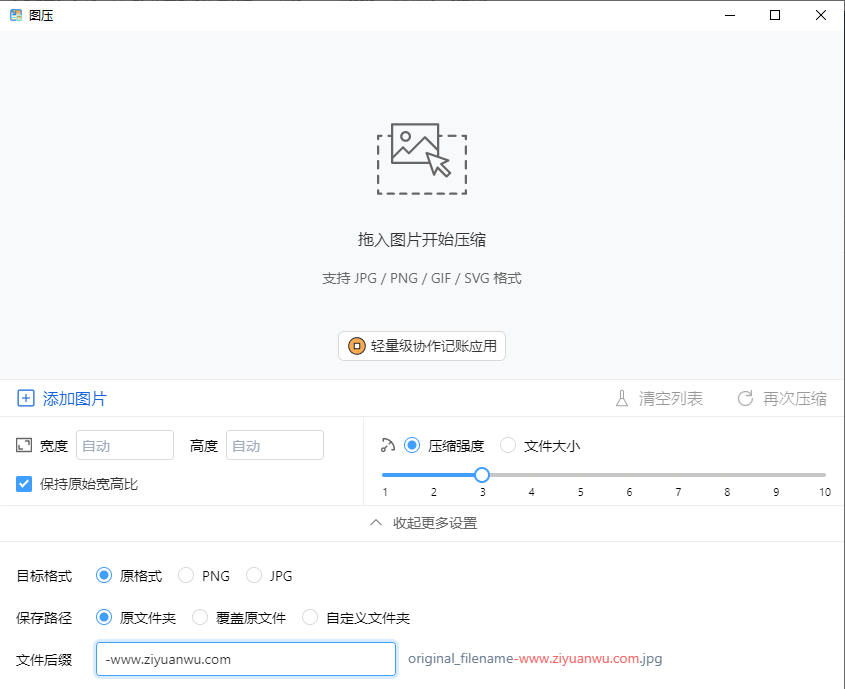Select PNG as the target format
This screenshot has width=845, height=689.
coord(186,575)
